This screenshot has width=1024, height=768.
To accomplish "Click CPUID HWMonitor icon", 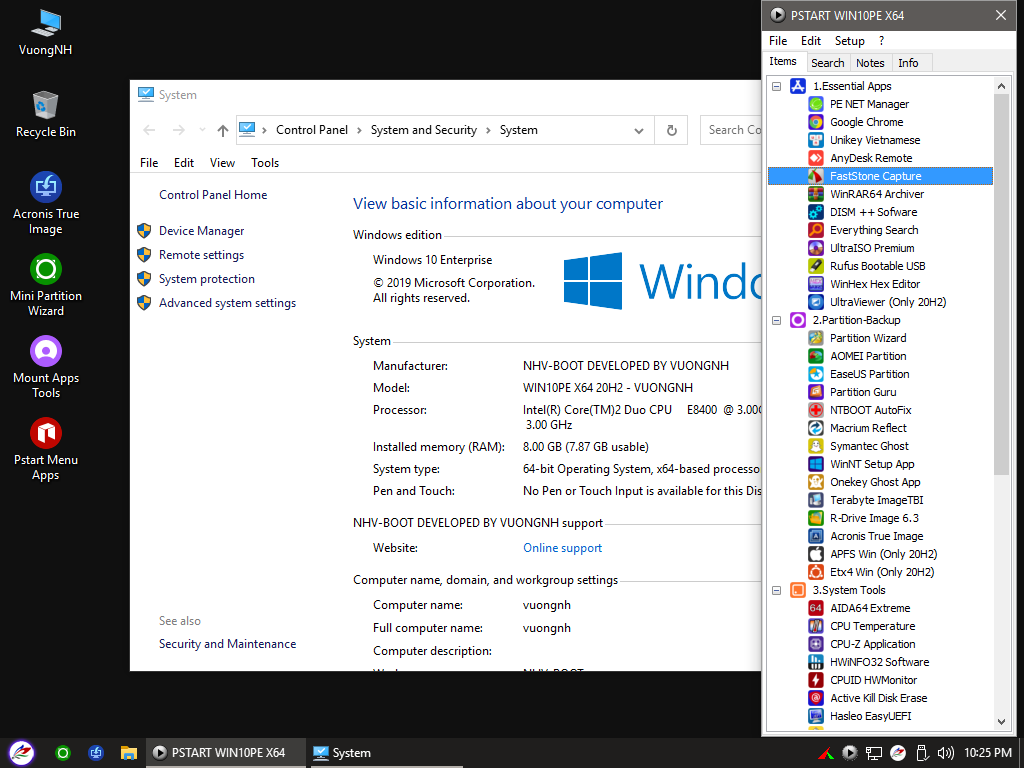I will pyautogui.click(x=816, y=680).
